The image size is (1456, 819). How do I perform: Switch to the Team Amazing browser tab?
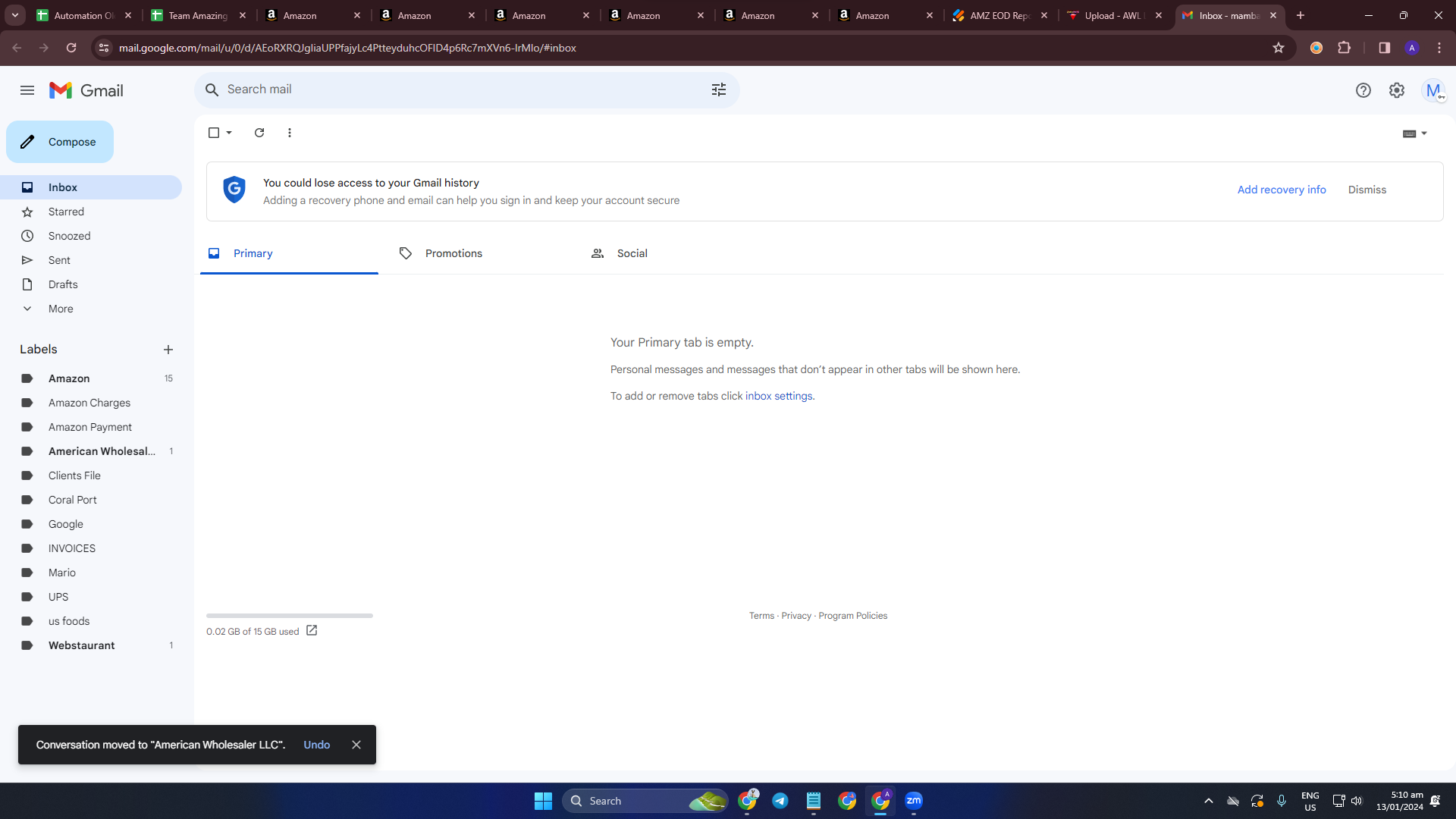click(x=199, y=15)
